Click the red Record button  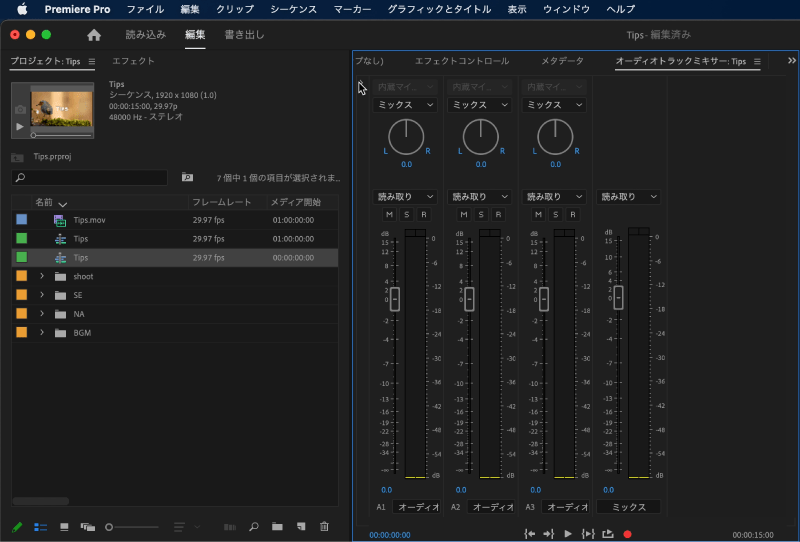(628, 534)
